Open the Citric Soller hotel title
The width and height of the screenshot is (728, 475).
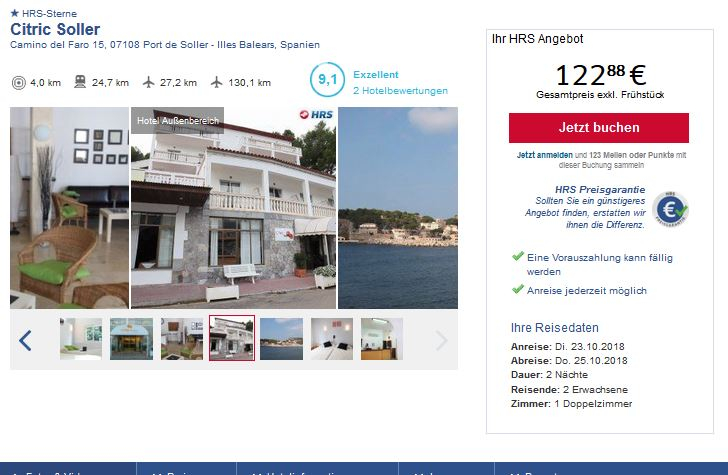point(55,29)
